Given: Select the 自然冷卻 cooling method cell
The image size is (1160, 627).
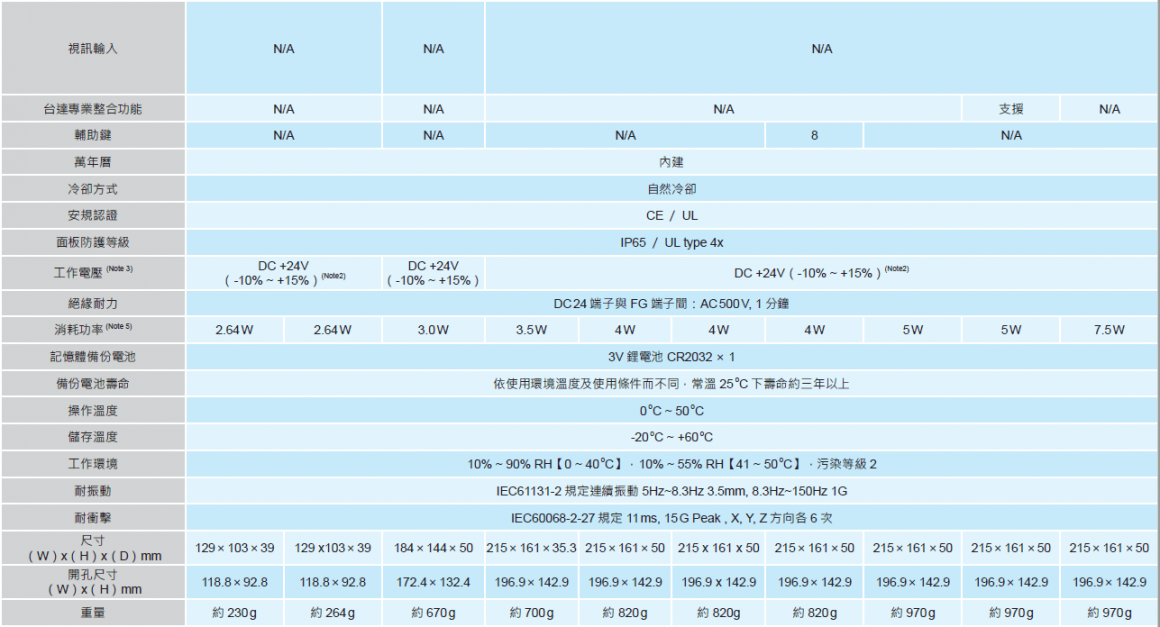Looking at the screenshot, I should click(x=672, y=189).
